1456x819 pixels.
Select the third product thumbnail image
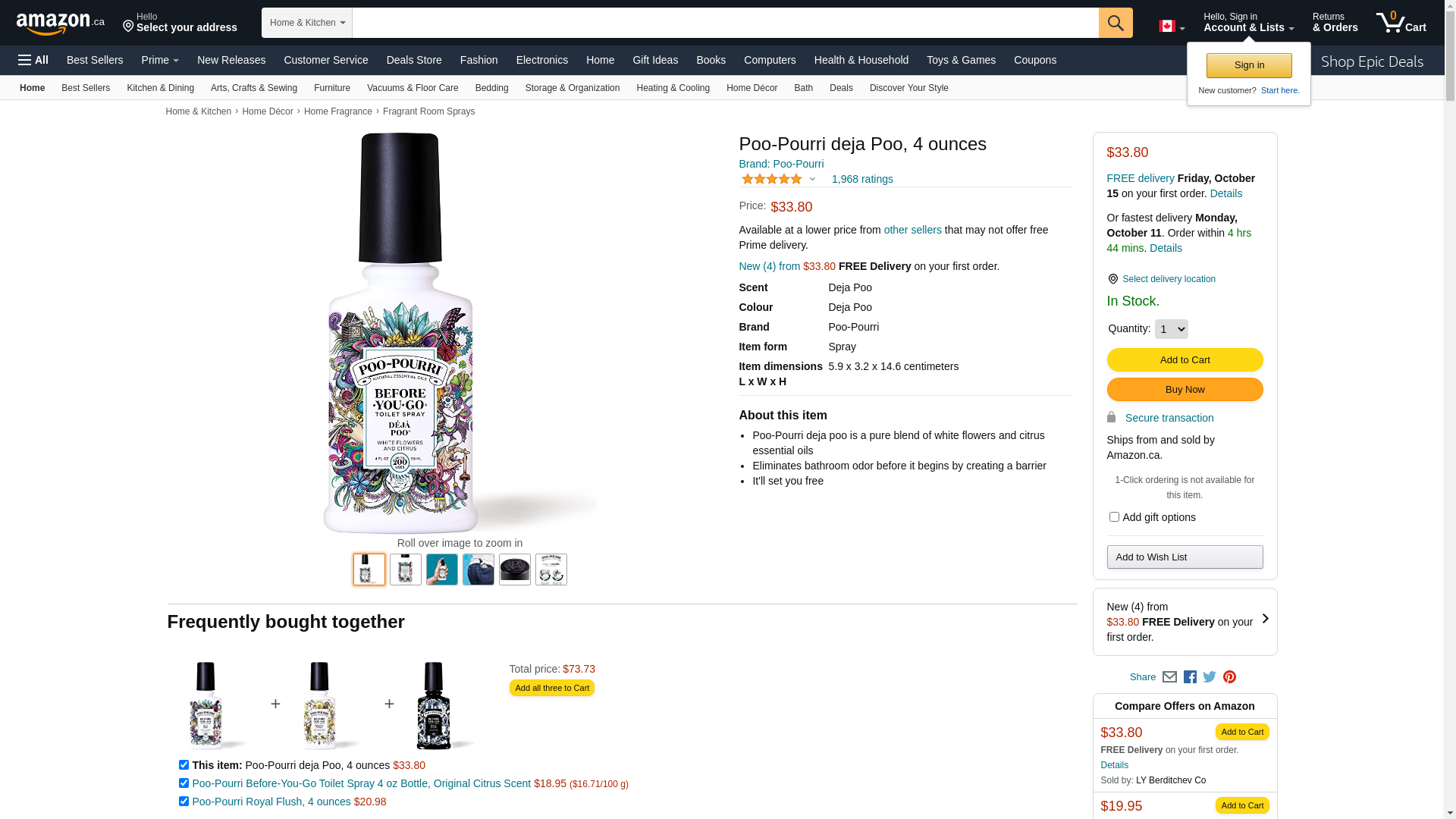(x=442, y=570)
